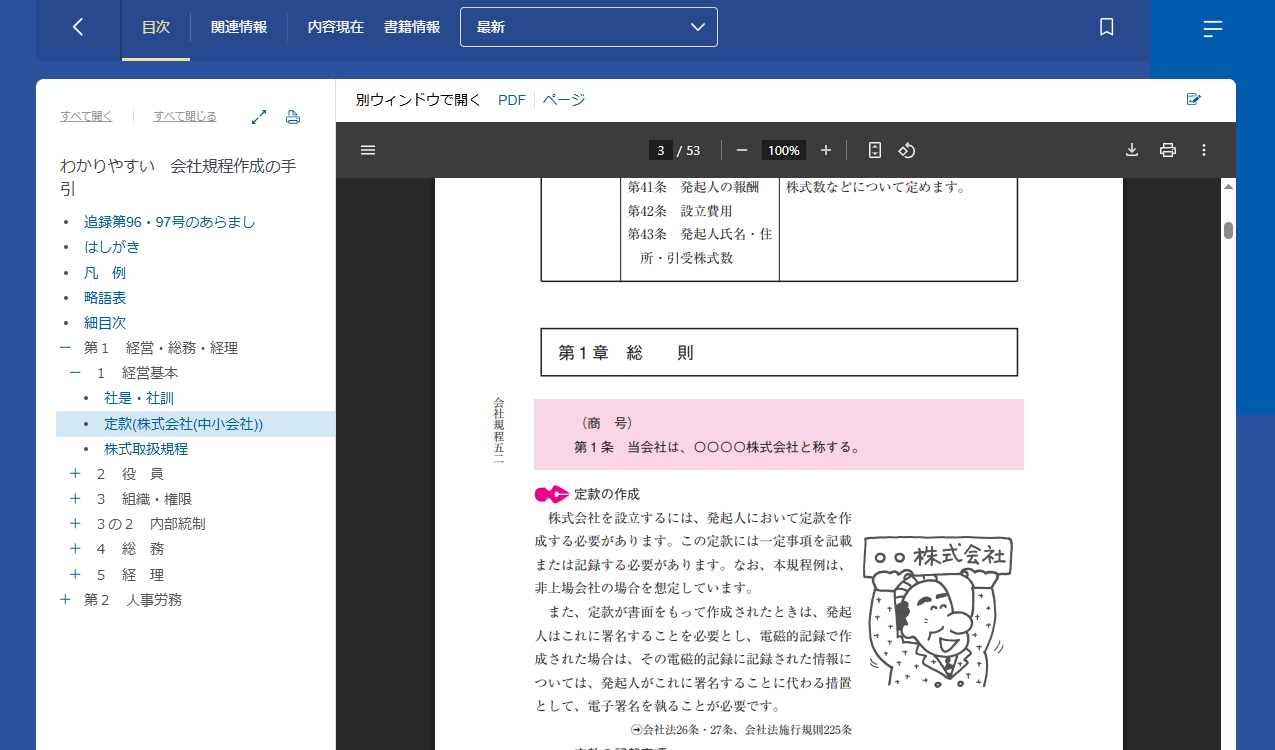This screenshot has height=750, width=1275.
Task: Click the printer icon in the sidebar
Action: (293, 117)
